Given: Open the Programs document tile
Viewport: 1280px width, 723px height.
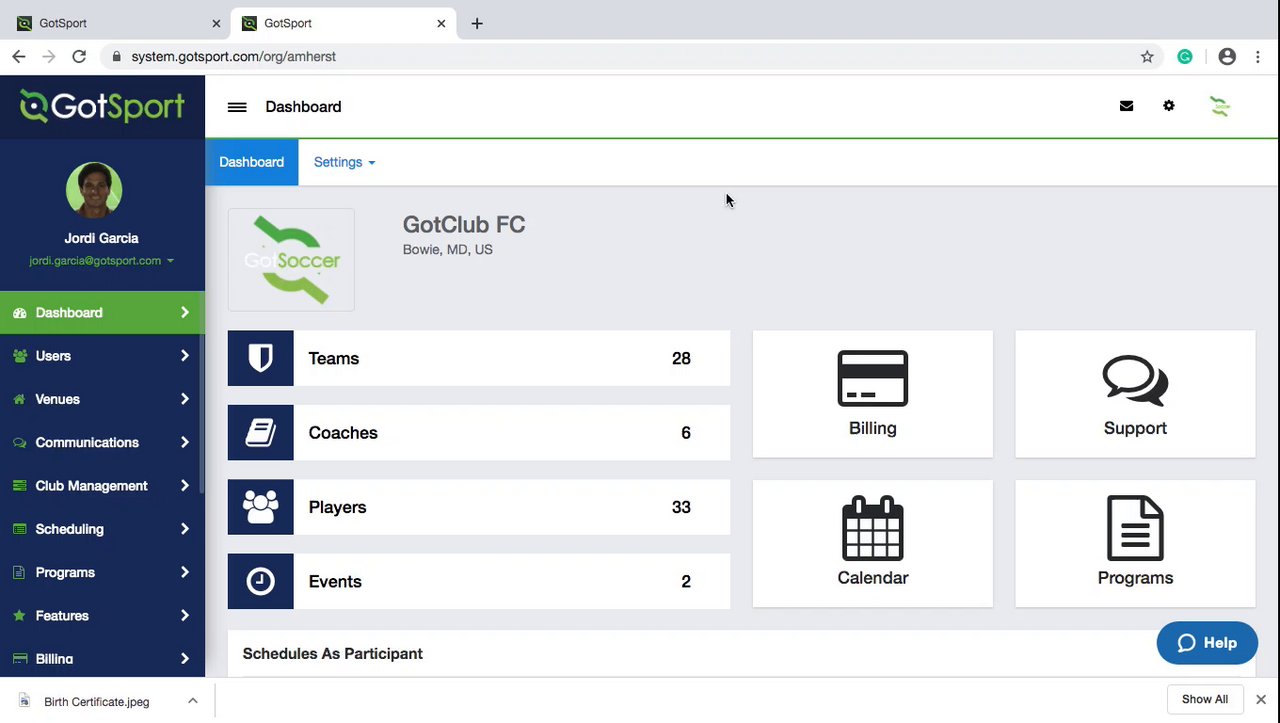Looking at the screenshot, I should (x=1135, y=543).
